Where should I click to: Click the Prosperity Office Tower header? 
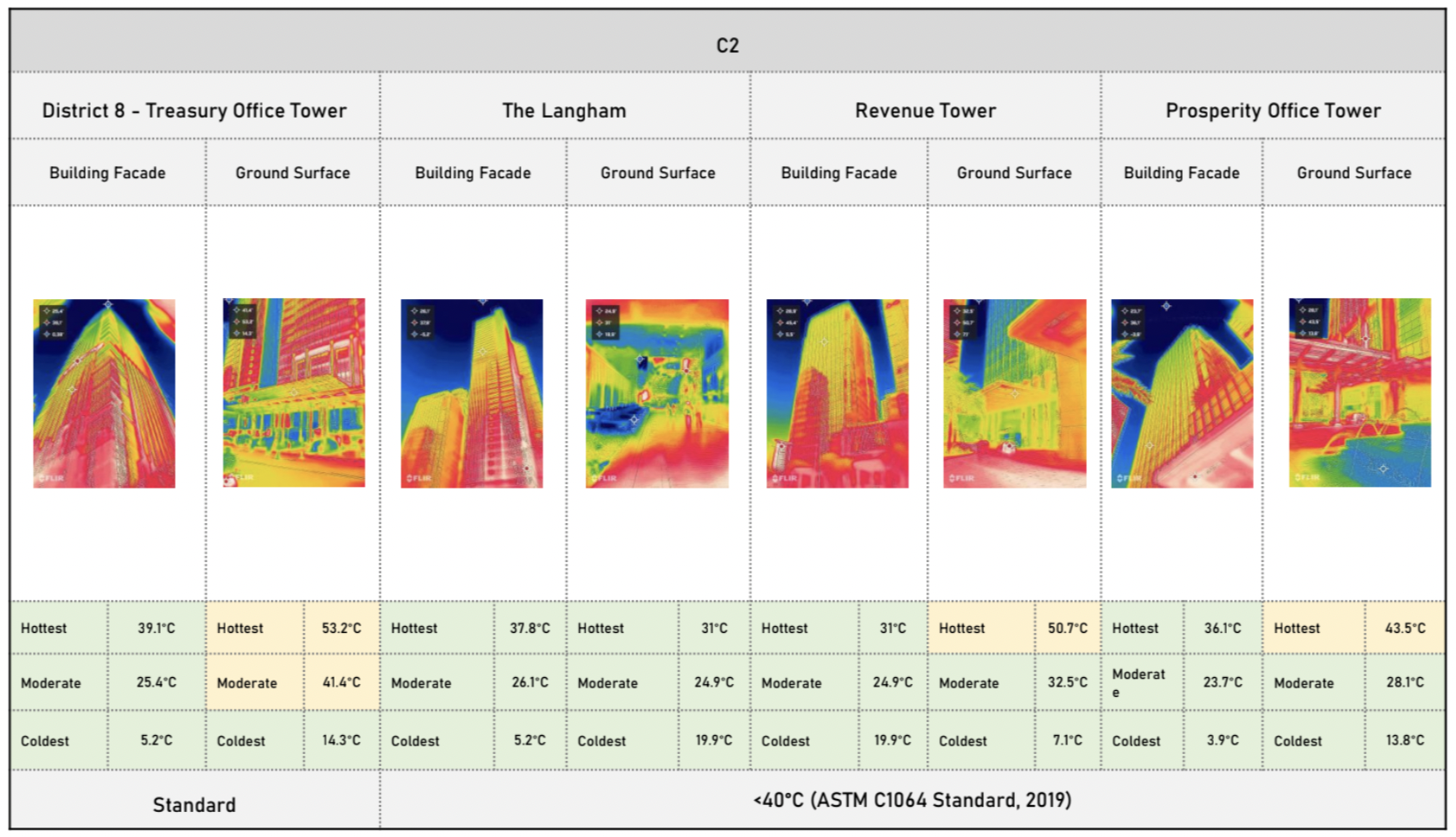pyautogui.click(x=1273, y=111)
